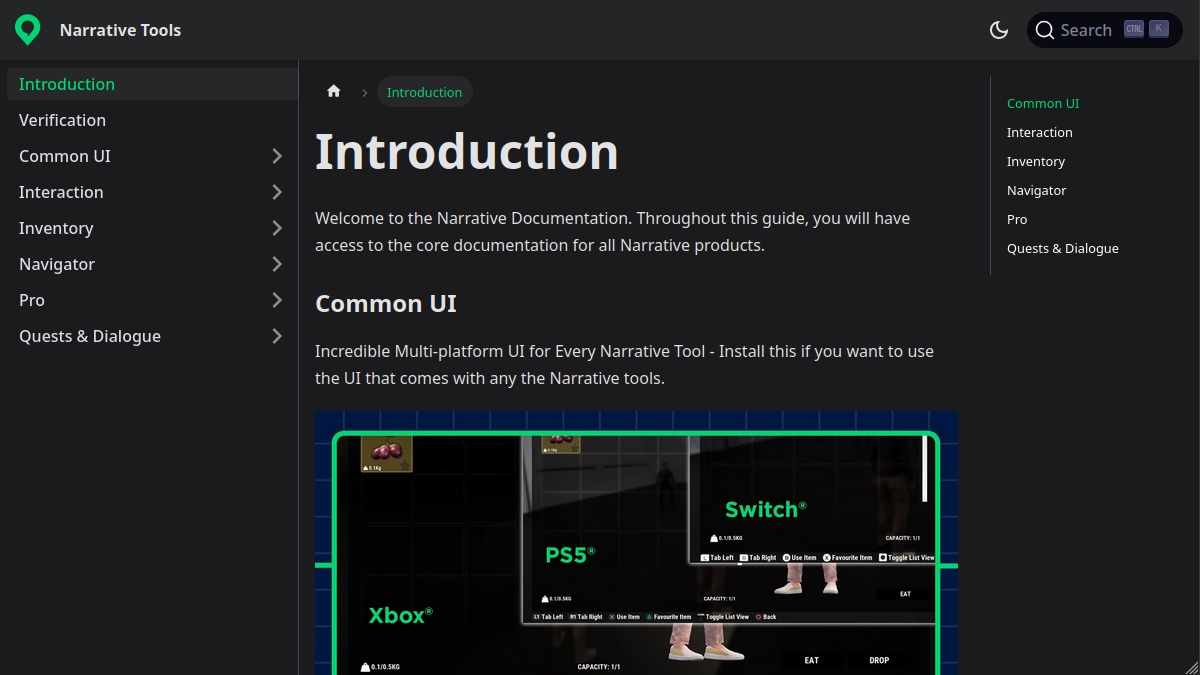Click the Search input field

pyautogui.click(x=1086, y=30)
